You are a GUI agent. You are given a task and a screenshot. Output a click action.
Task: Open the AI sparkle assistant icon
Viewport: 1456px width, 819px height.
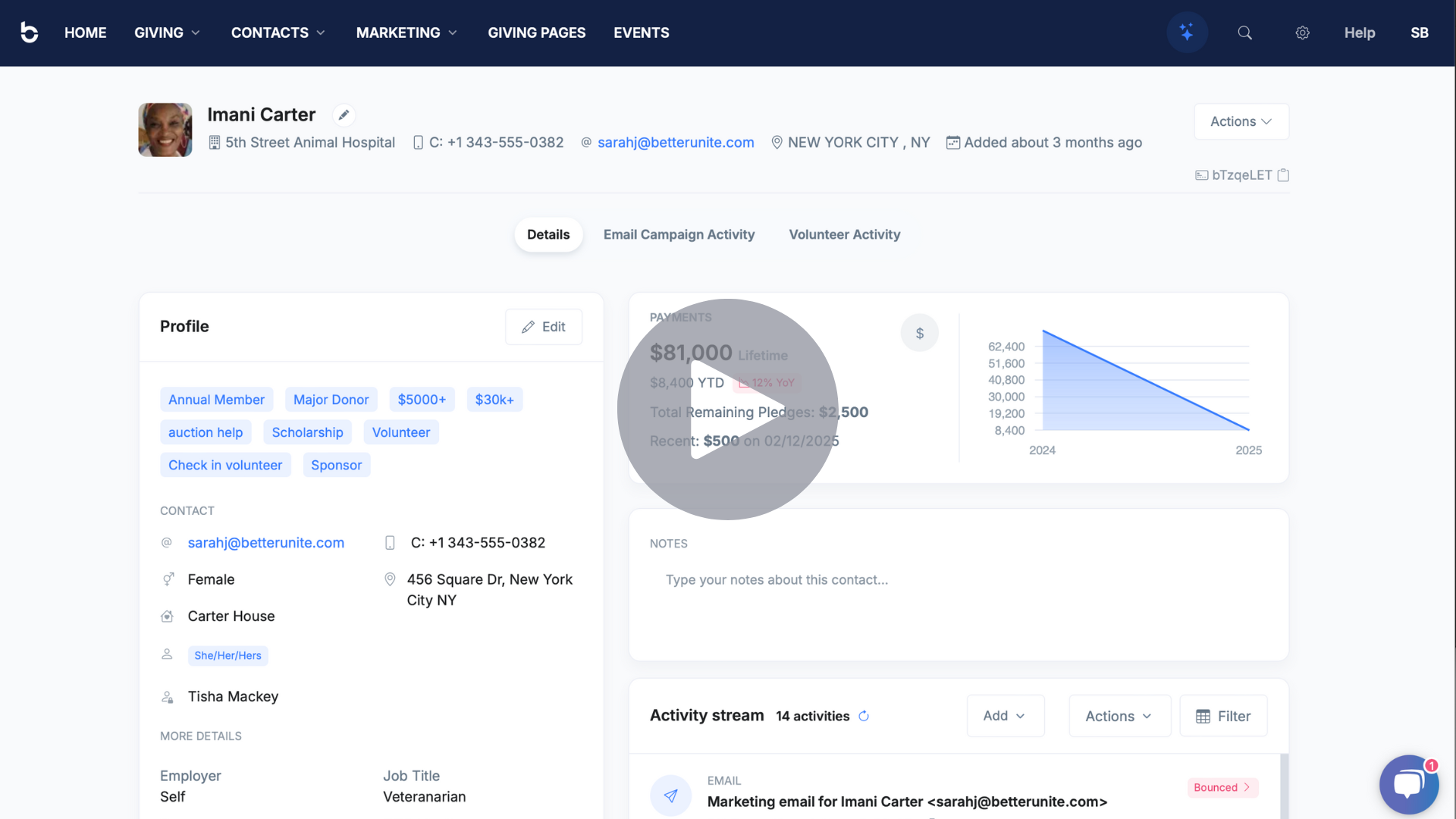tap(1187, 33)
